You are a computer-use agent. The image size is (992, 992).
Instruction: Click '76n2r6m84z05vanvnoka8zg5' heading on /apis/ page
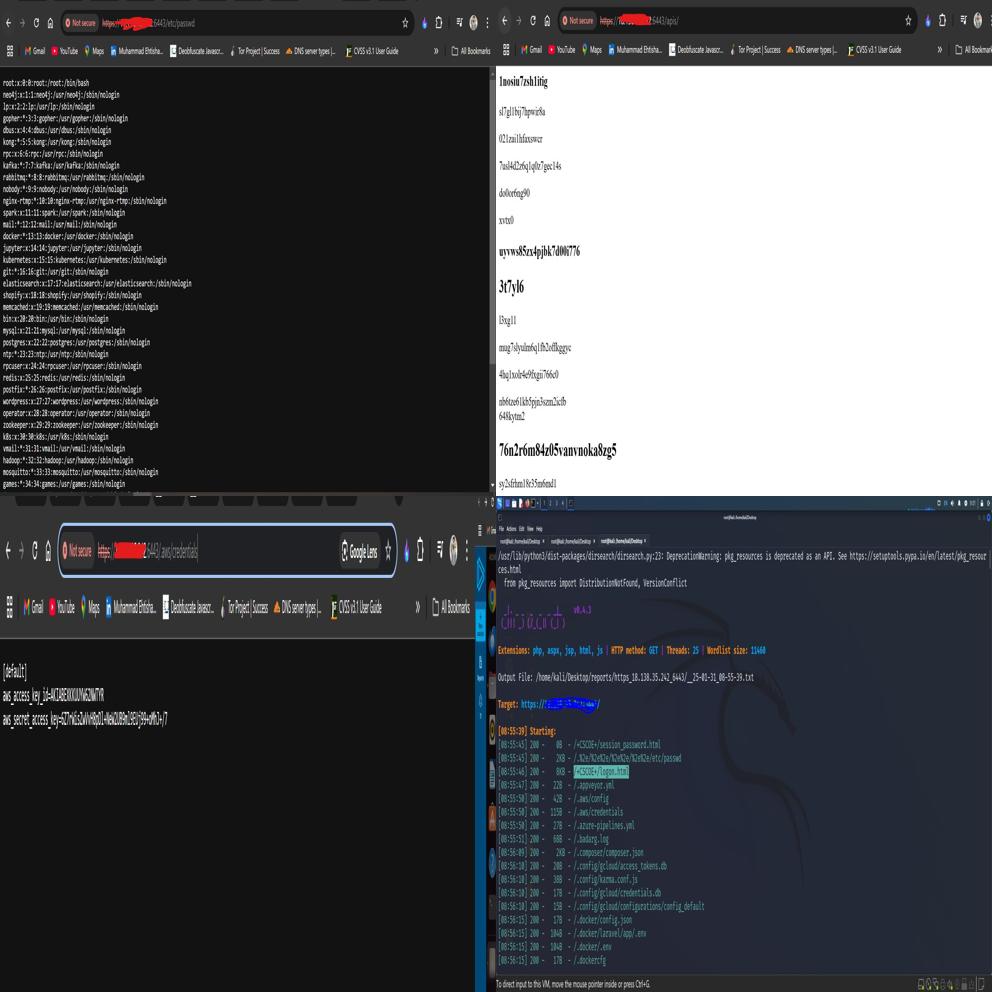(557, 450)
